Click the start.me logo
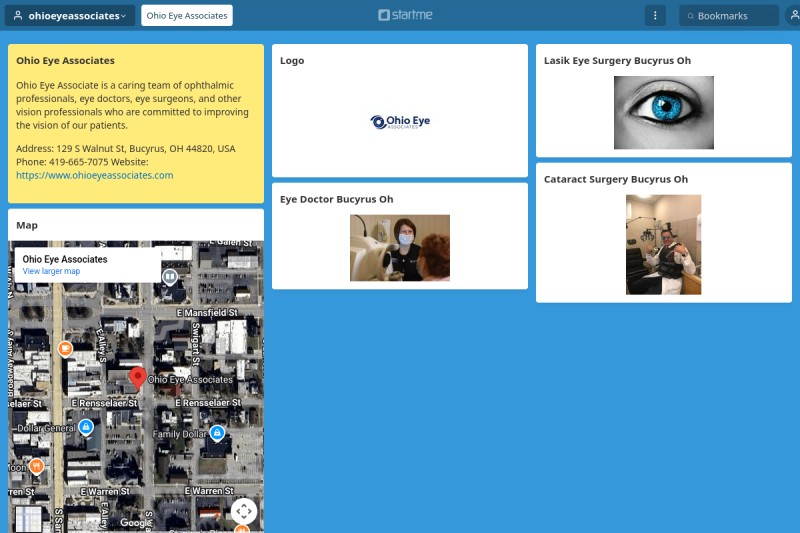Image resolution: width=800 pixels, height=533 pixels. pos(405,15)
